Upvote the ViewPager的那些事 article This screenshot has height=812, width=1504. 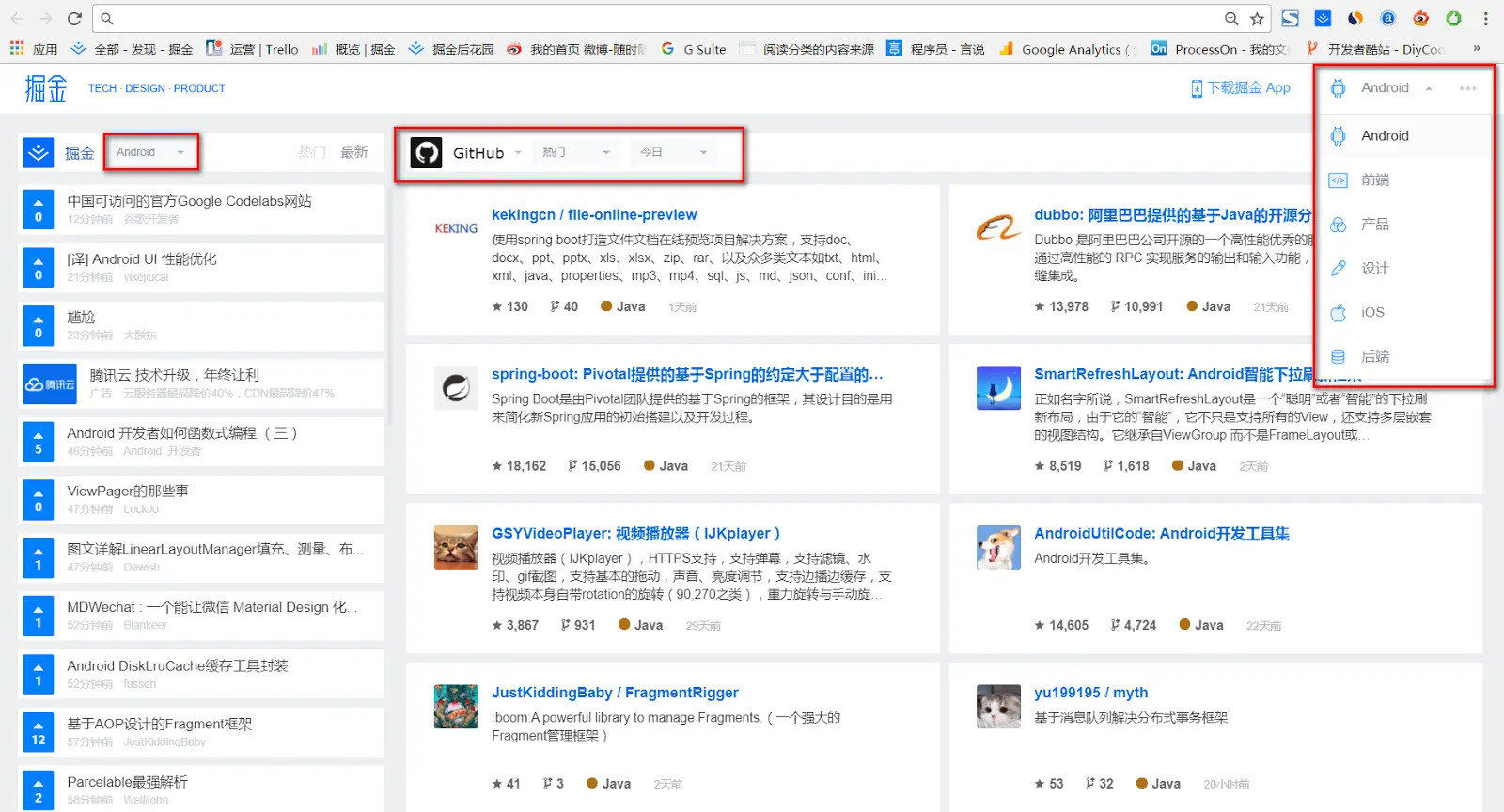[x=39, y=500]
